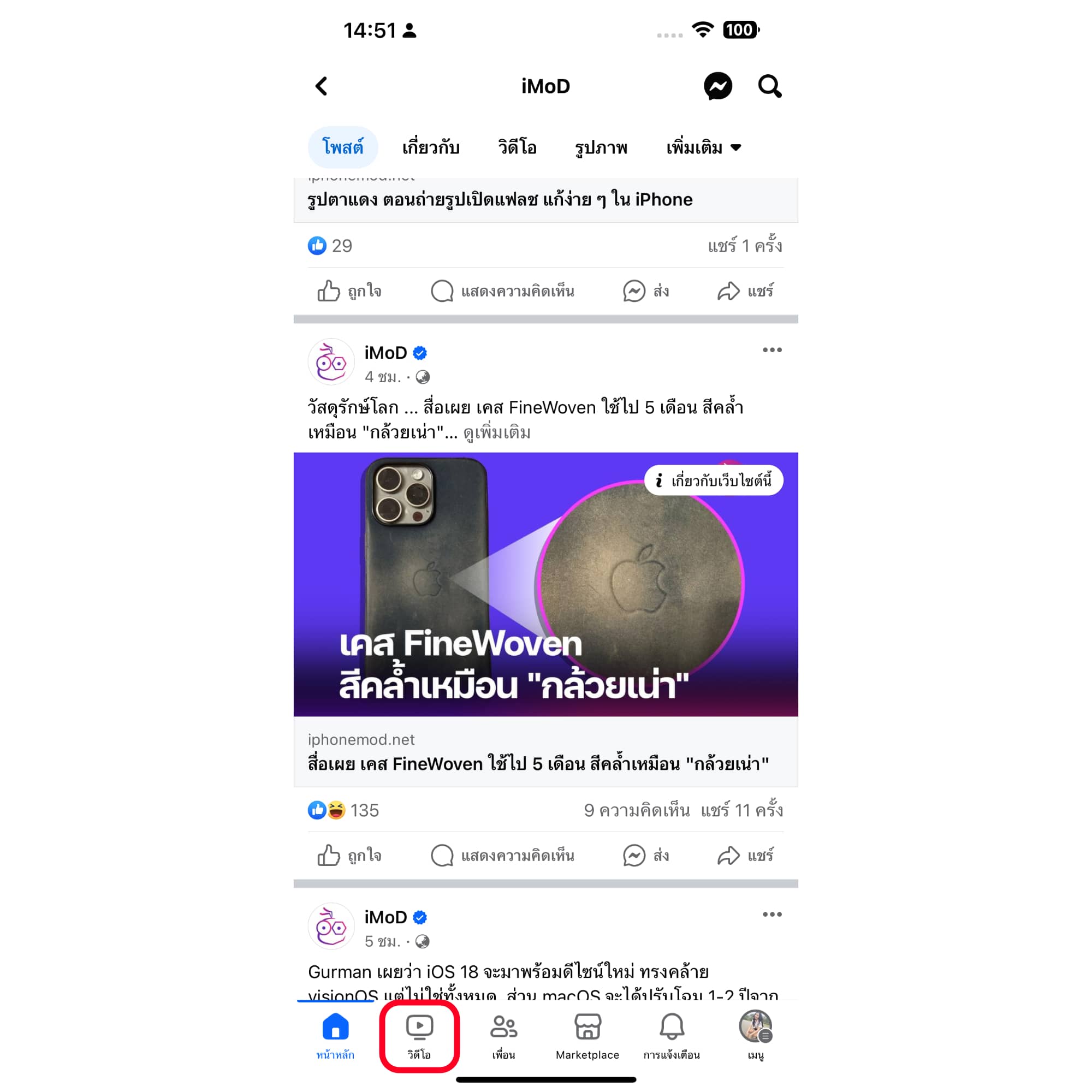Open the FineWoven case article image
Viewport: 1092px width, 1092px height.
[546, 584]
